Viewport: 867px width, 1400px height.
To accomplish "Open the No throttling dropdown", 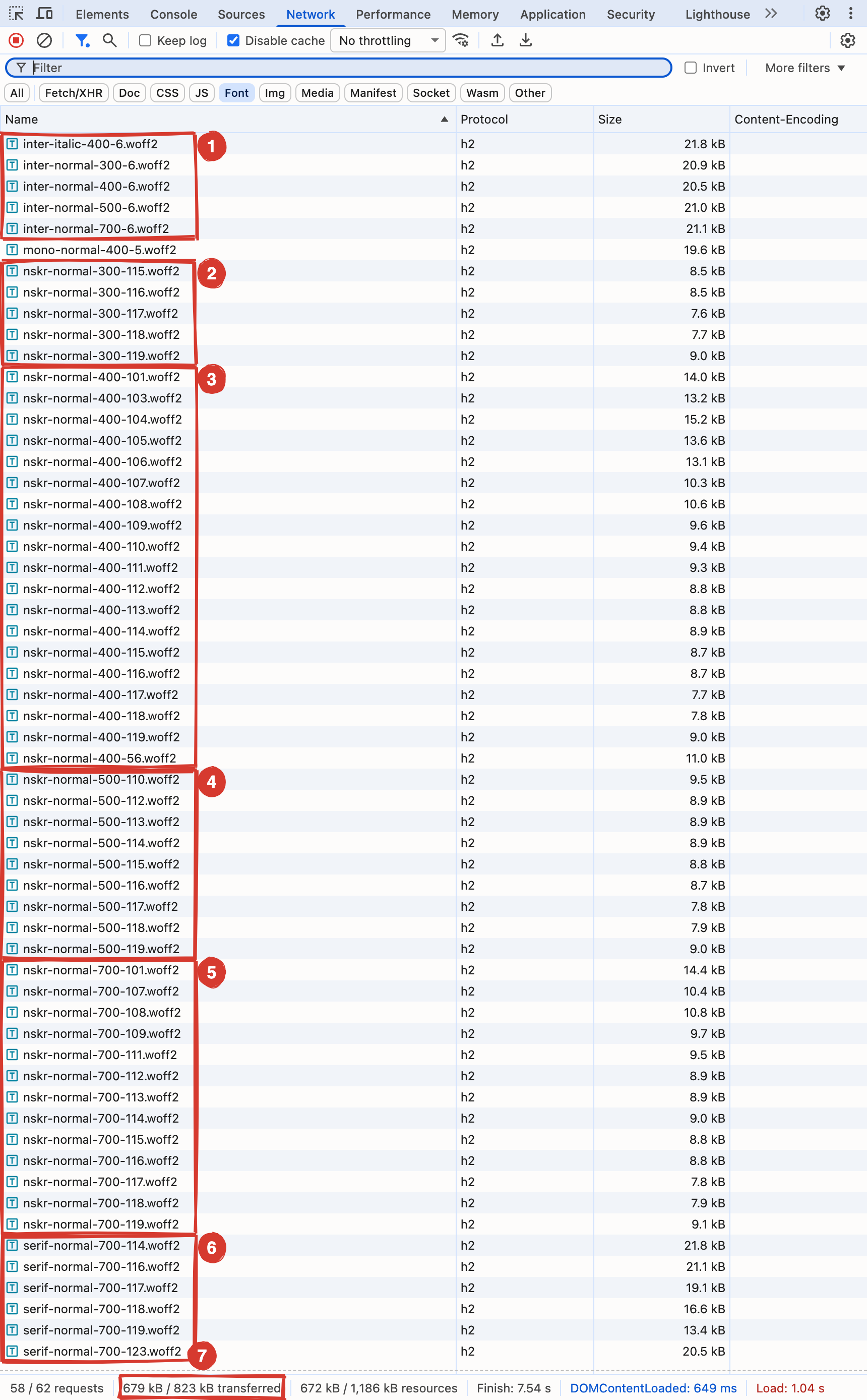I will pos(388,40).
